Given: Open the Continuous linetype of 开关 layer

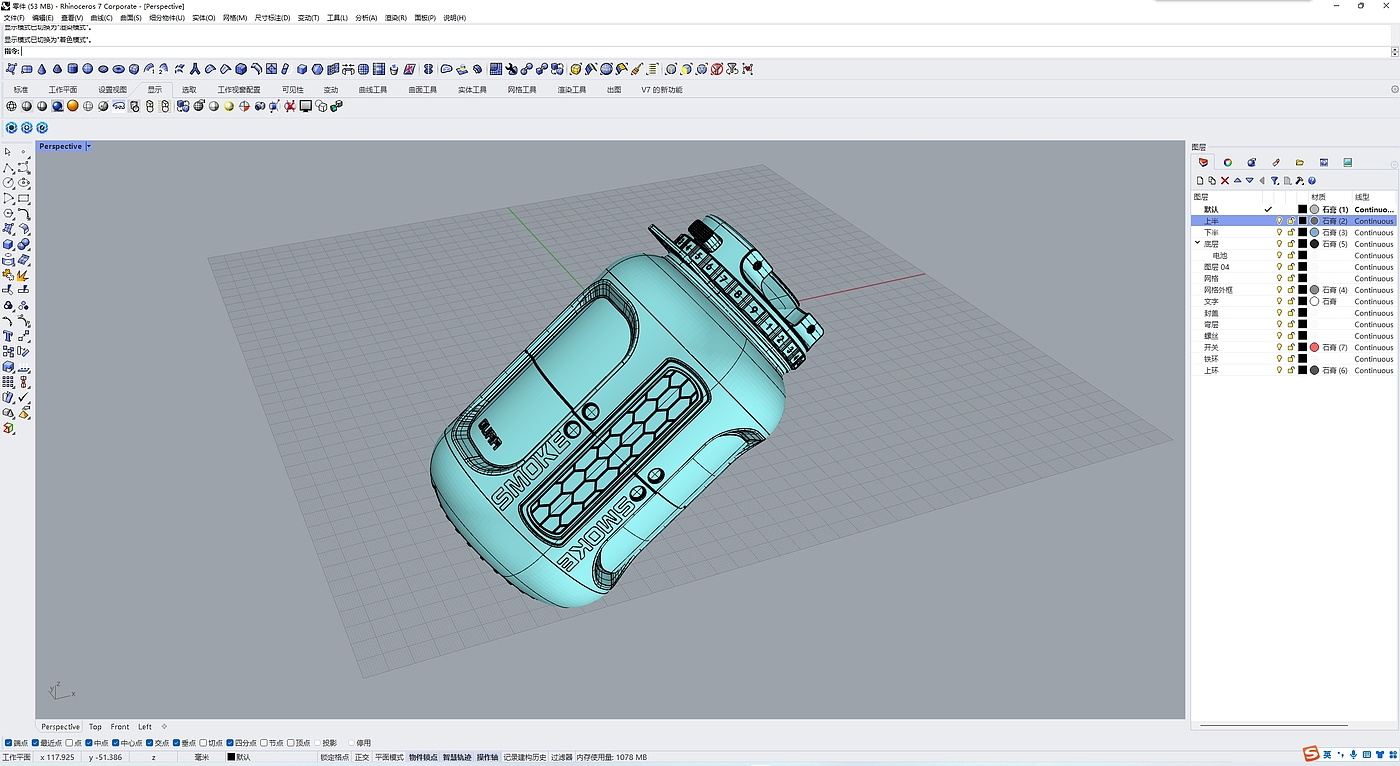Looking at the screenshot, I should pyautogui.click(x=1373, y=347).
